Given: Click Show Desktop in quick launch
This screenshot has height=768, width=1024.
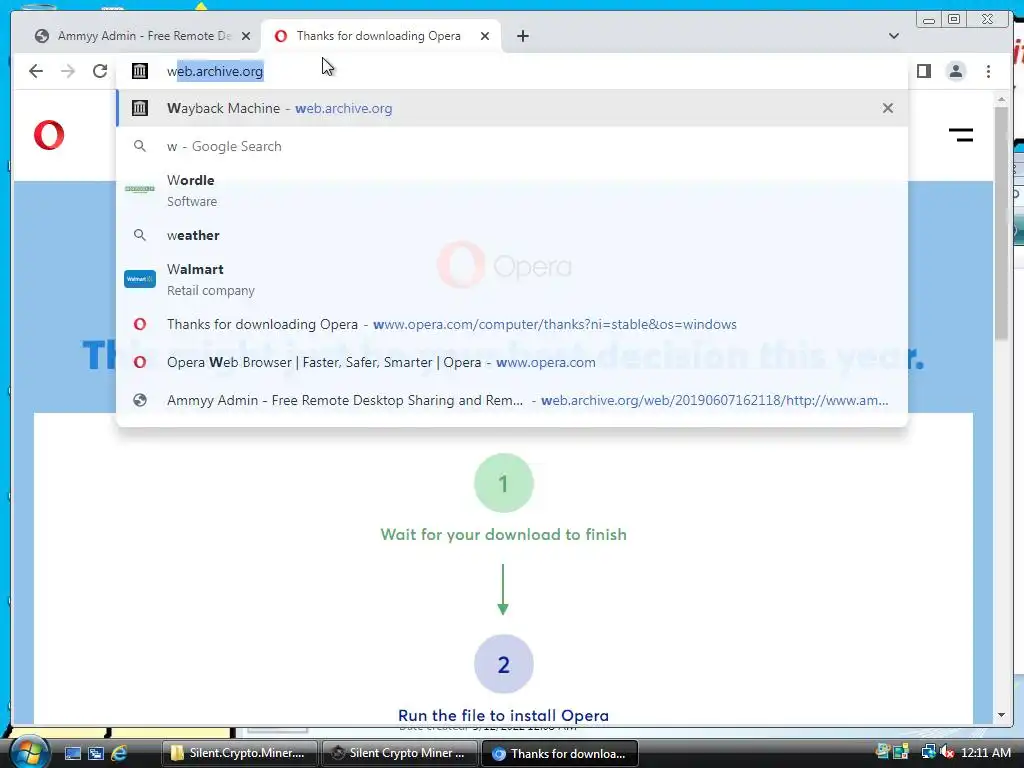Looking at the screenshot, I should pyautogui.click(x=72, y=753).
